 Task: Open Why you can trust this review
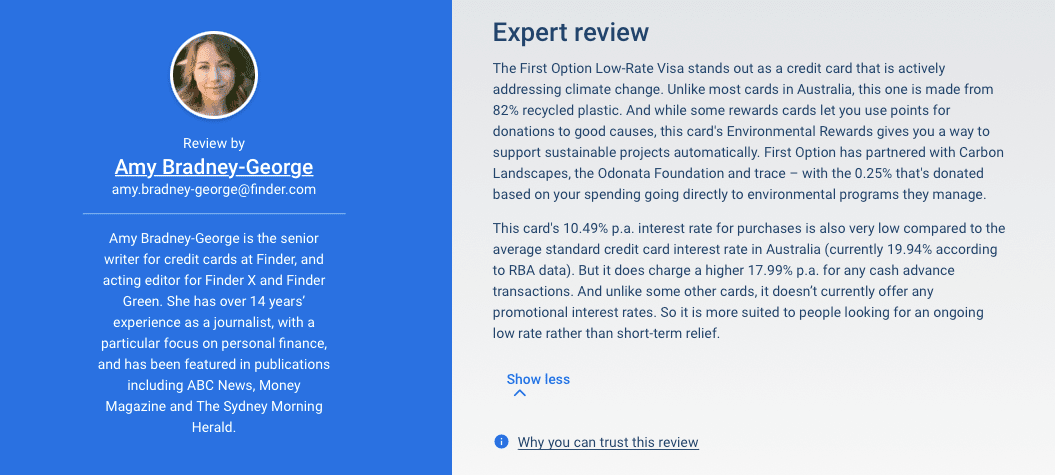[x=607, y=442]
